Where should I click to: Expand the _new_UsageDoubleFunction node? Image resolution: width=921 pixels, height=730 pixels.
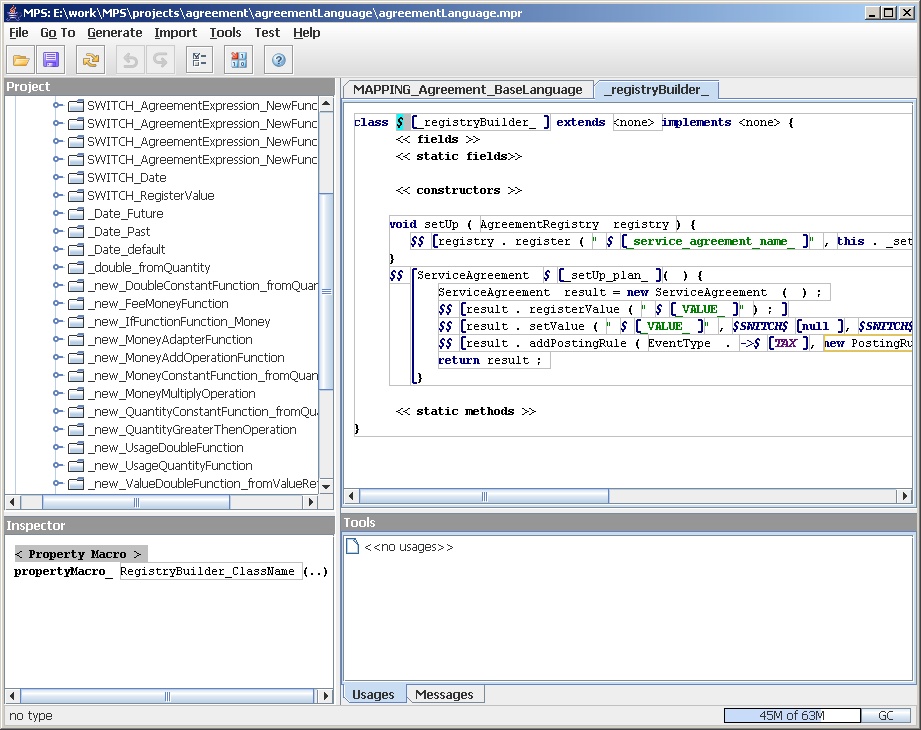click(x=57, y=448)
